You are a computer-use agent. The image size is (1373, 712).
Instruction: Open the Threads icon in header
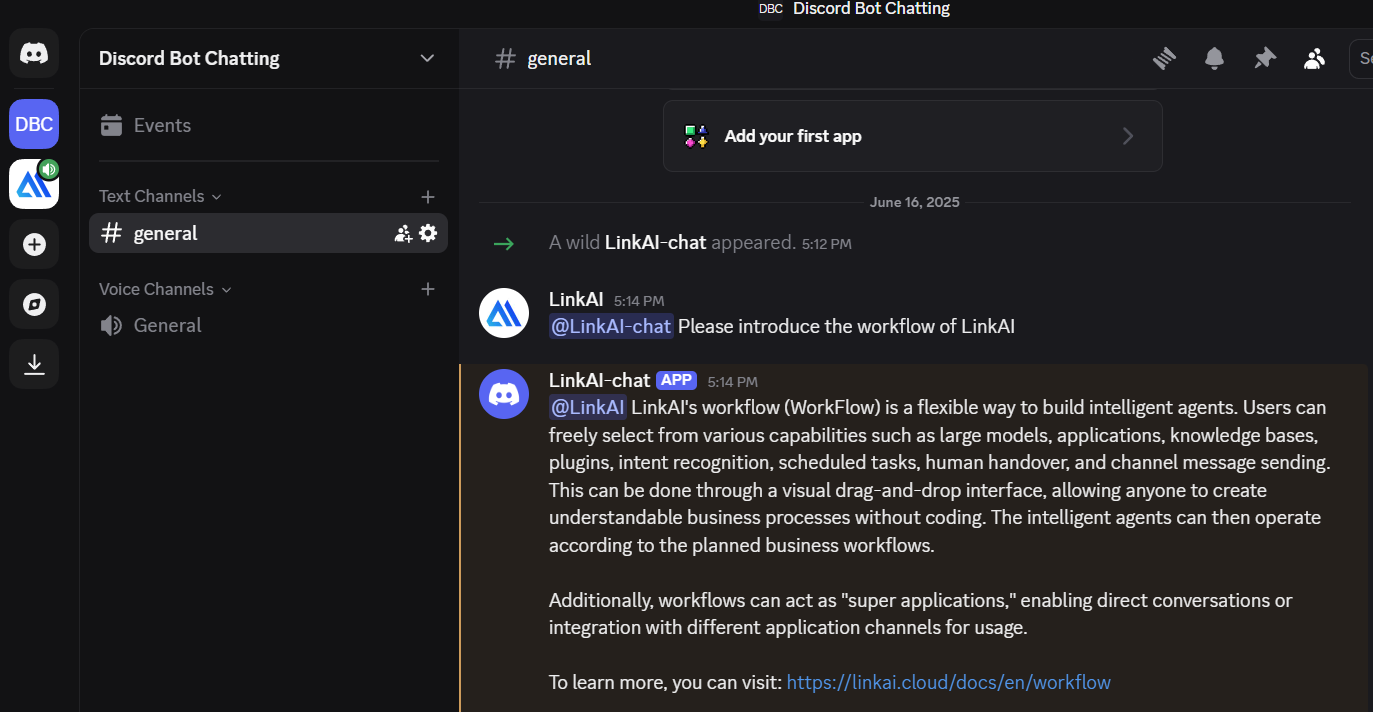pyautogui.click(x=1164, y=59)
